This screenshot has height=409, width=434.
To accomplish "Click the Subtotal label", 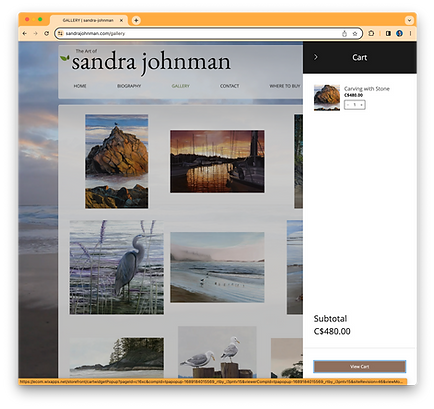I will point(330,319).
